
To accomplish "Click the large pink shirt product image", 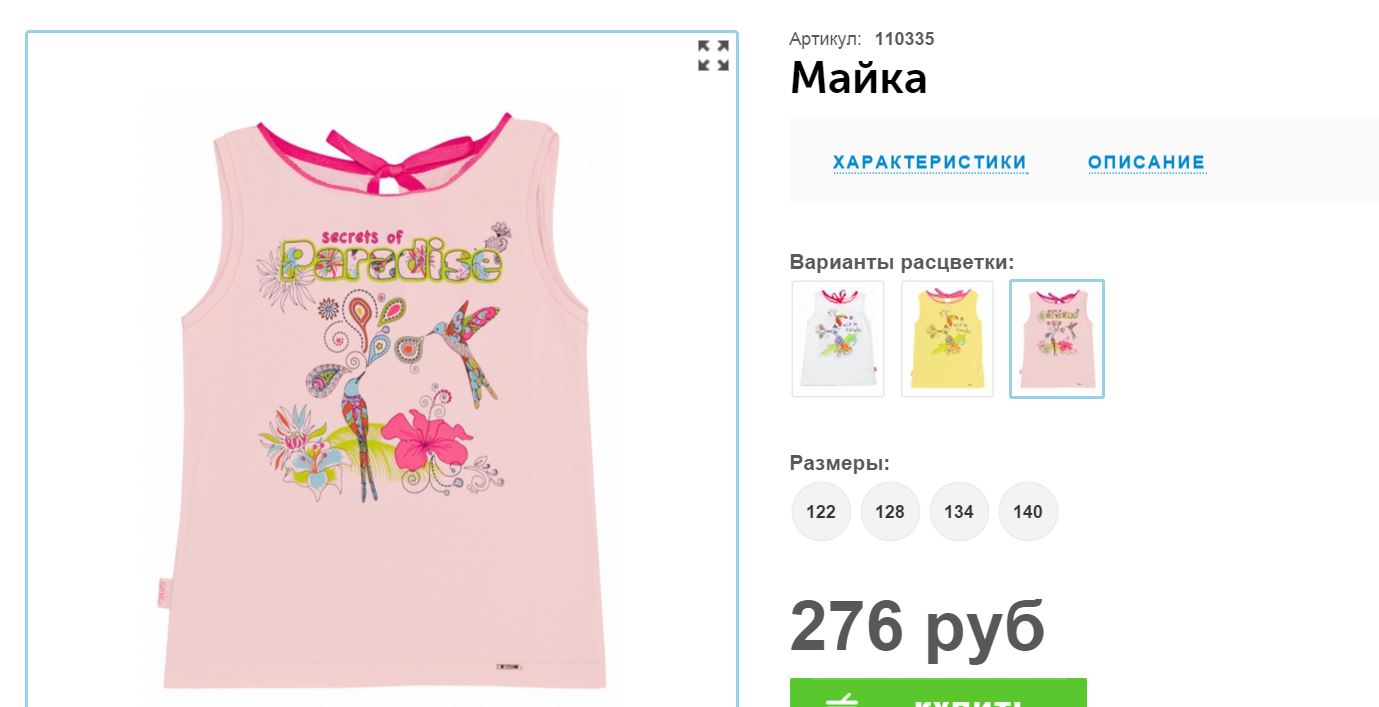I will click(x=382, y=395).
